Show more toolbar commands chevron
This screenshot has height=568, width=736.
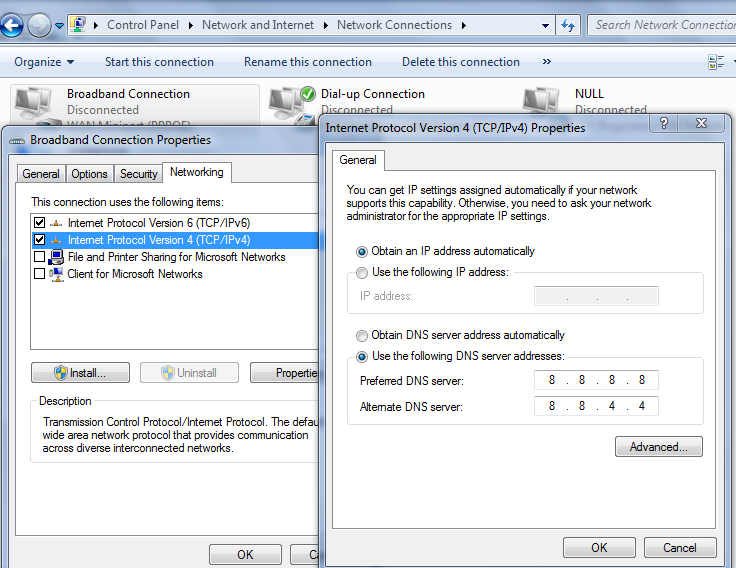(546, 61)
